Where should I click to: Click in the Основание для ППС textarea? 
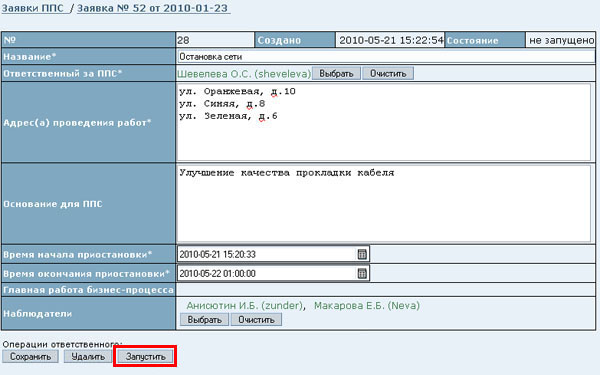384,204
